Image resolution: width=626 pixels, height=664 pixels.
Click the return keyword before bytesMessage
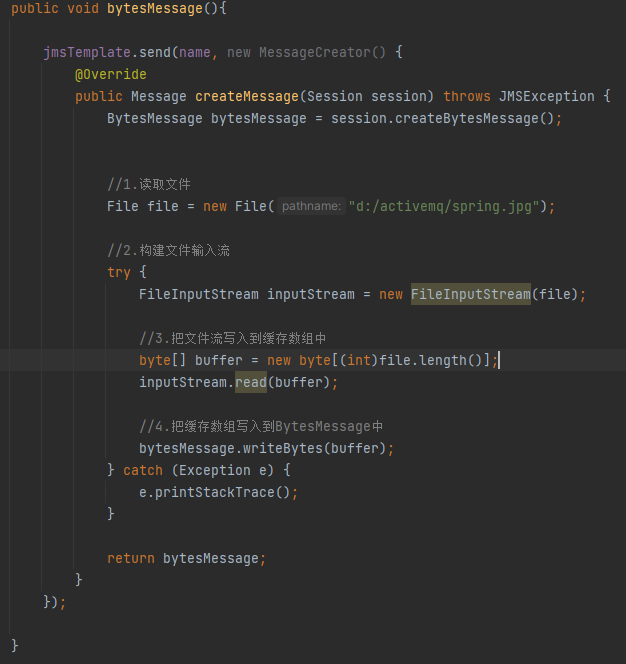click(x=130, y=558)
